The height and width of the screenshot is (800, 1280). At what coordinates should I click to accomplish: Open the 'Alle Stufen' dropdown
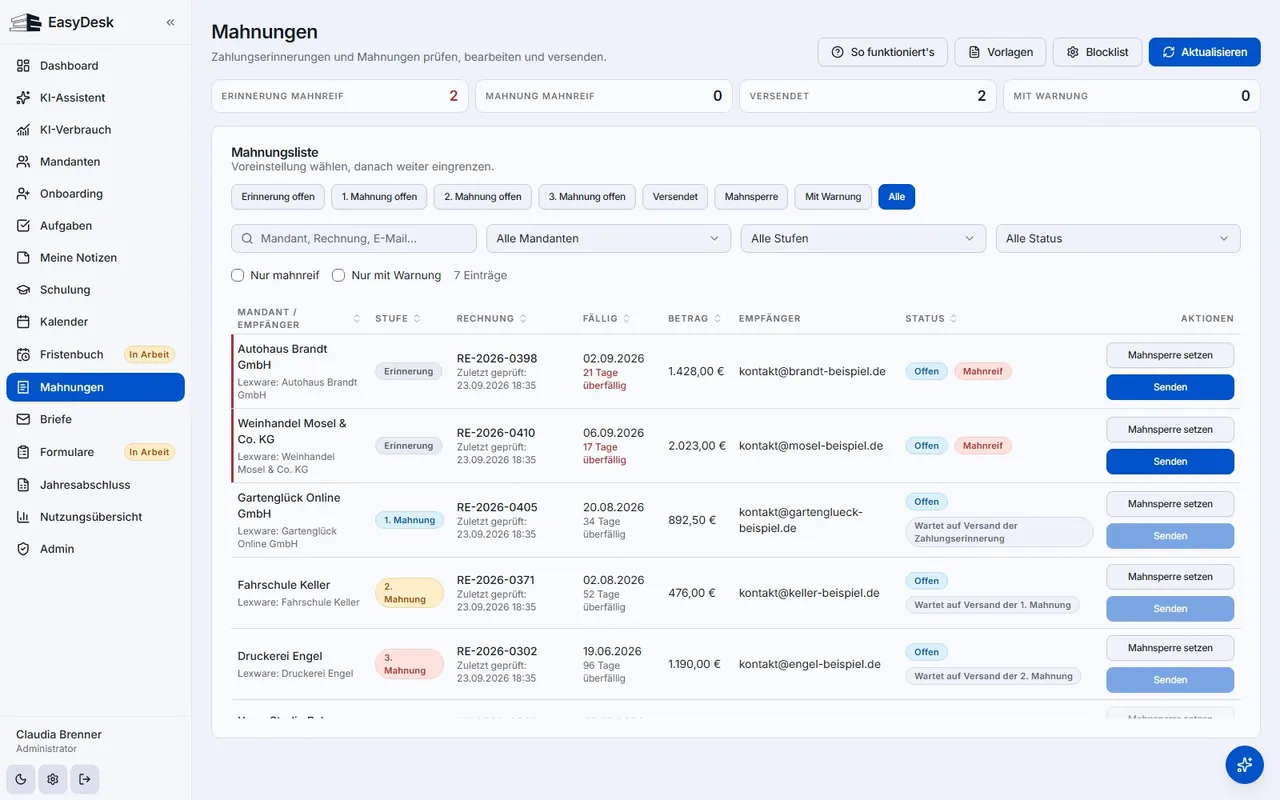[863, 238]
